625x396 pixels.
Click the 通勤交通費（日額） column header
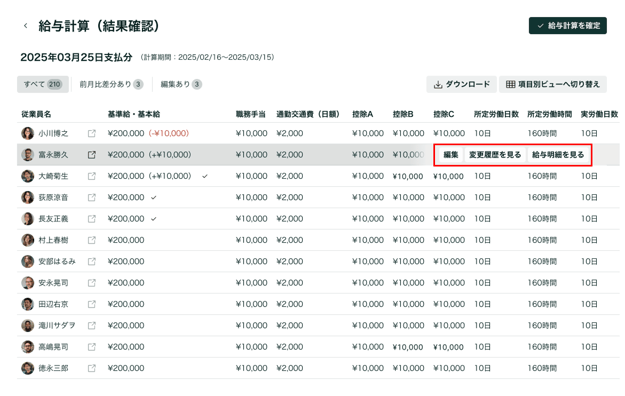pos(308,114)
